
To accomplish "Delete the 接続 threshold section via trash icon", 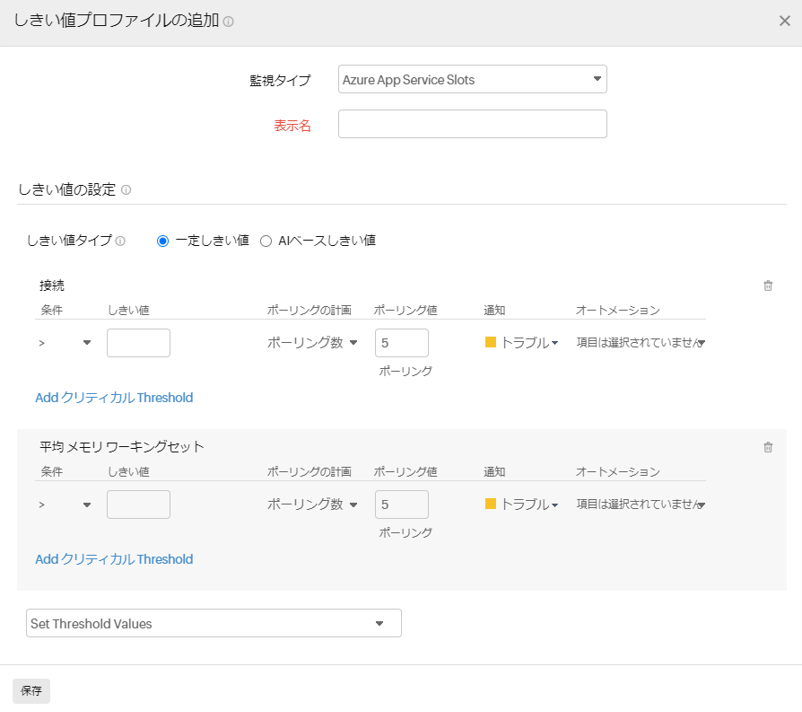I will coord(768,286).
